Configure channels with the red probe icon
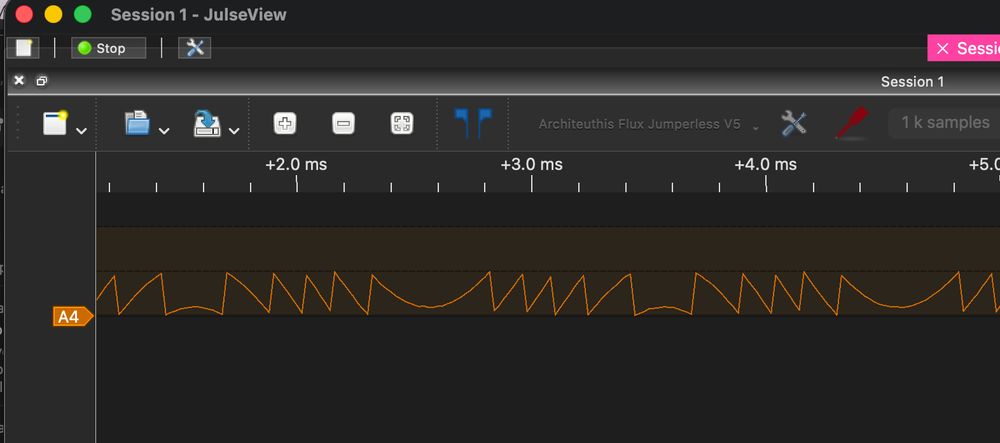 tap(852, 124)
